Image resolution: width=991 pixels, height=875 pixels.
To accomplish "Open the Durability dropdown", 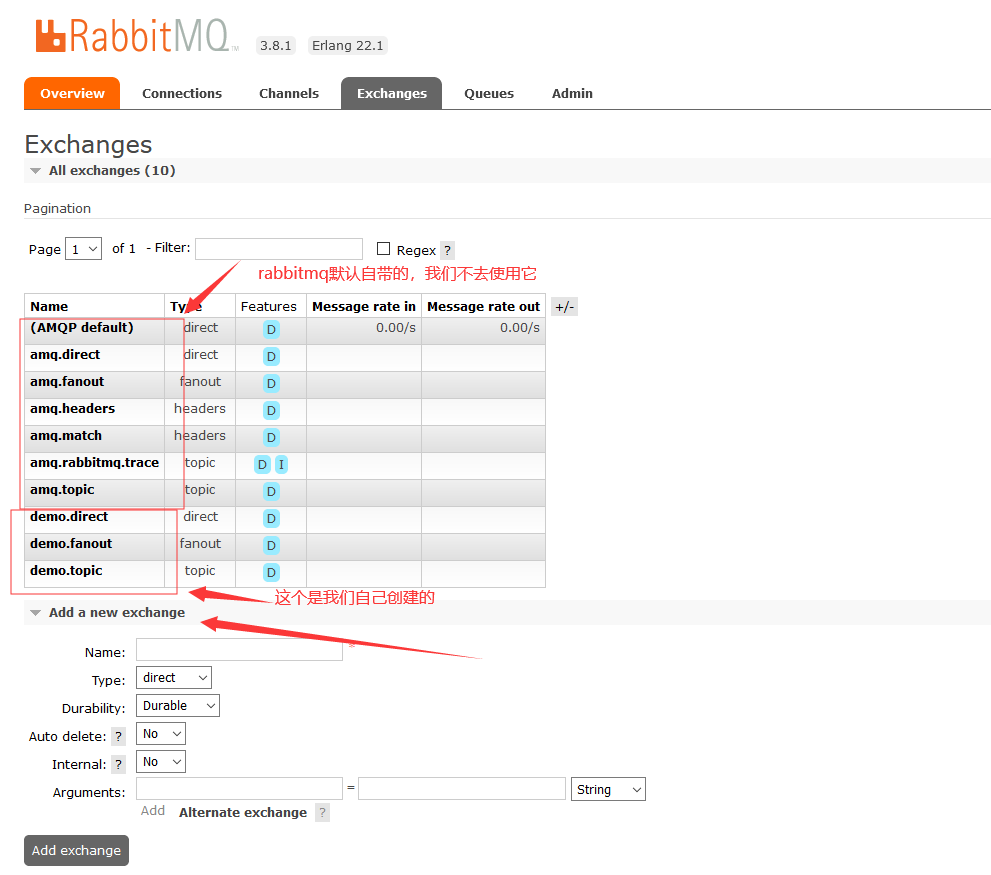I will [178, 706].
